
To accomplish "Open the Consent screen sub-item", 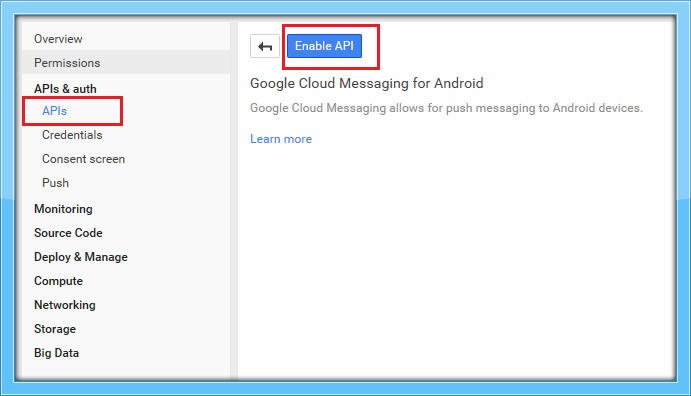I will [83, 159].
